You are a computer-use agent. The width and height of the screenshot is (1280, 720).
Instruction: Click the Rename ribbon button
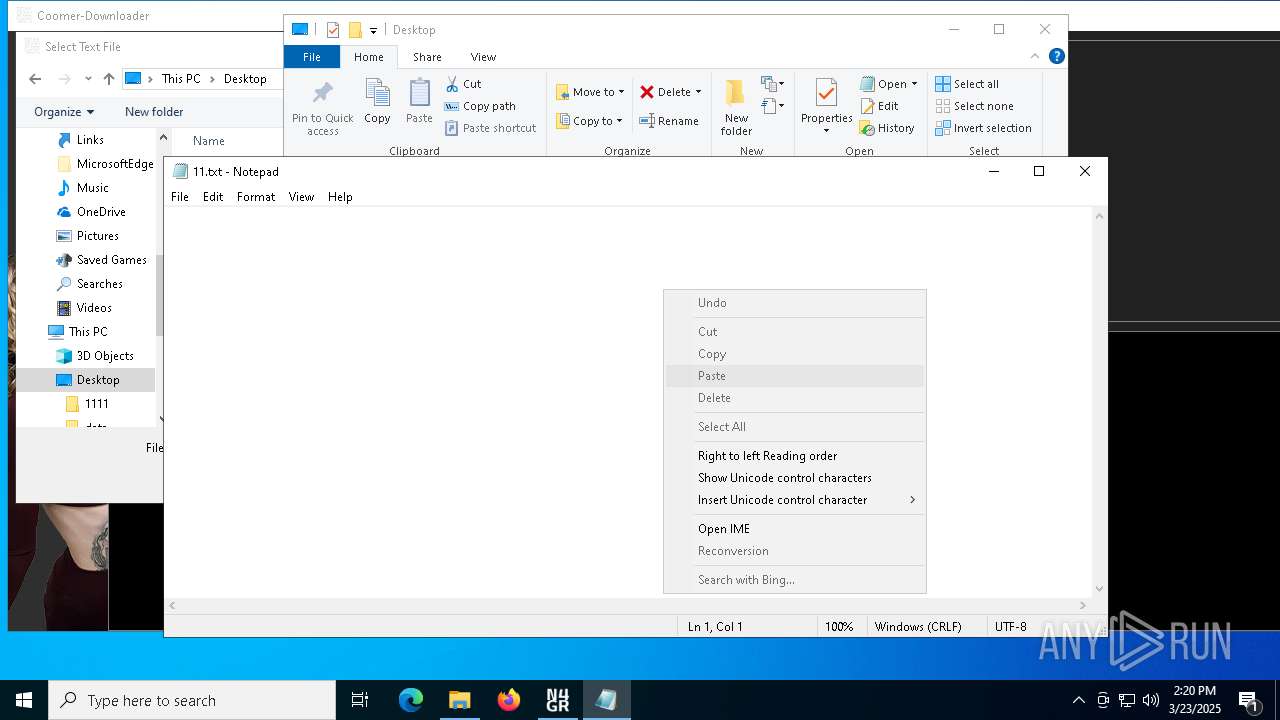(669, 121)
